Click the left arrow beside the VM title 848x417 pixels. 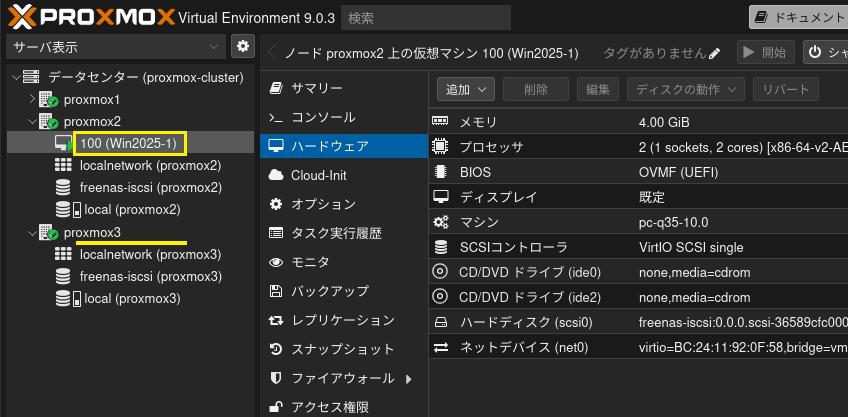[273, 53]
